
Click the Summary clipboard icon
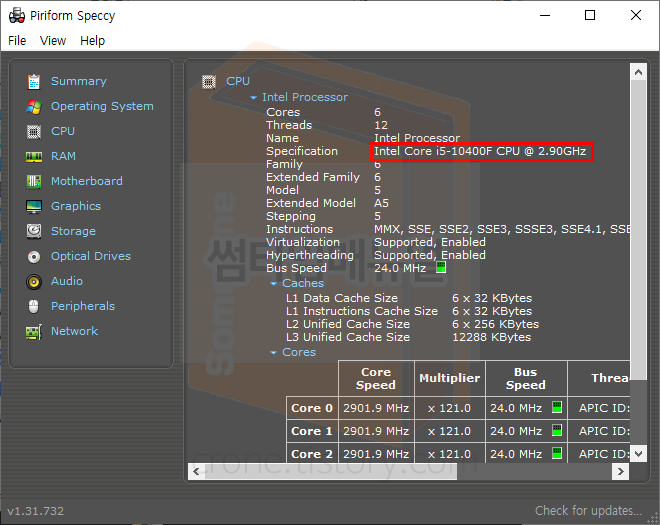coord(34,82)
